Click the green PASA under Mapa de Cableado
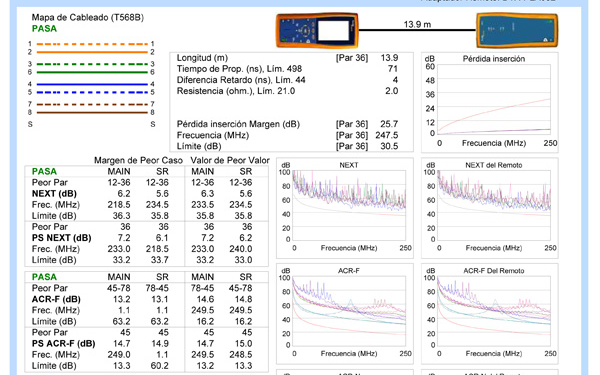This screenshot has width=600, height=375. pos(44,29)
